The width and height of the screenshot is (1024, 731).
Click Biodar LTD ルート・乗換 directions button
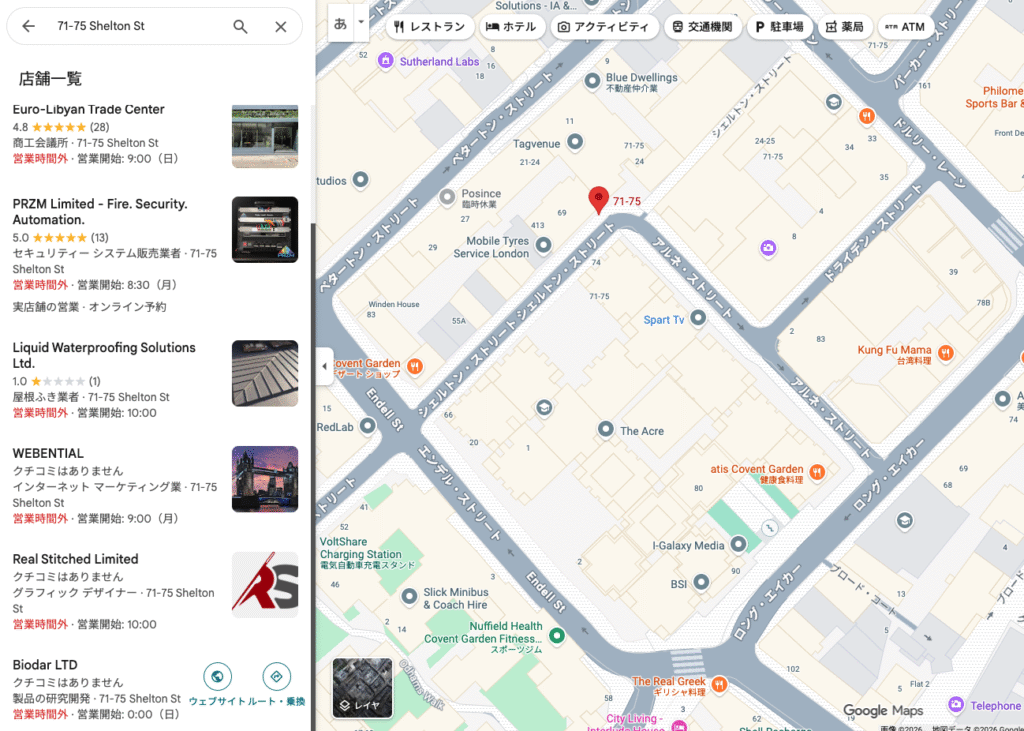tap(276, 677)
